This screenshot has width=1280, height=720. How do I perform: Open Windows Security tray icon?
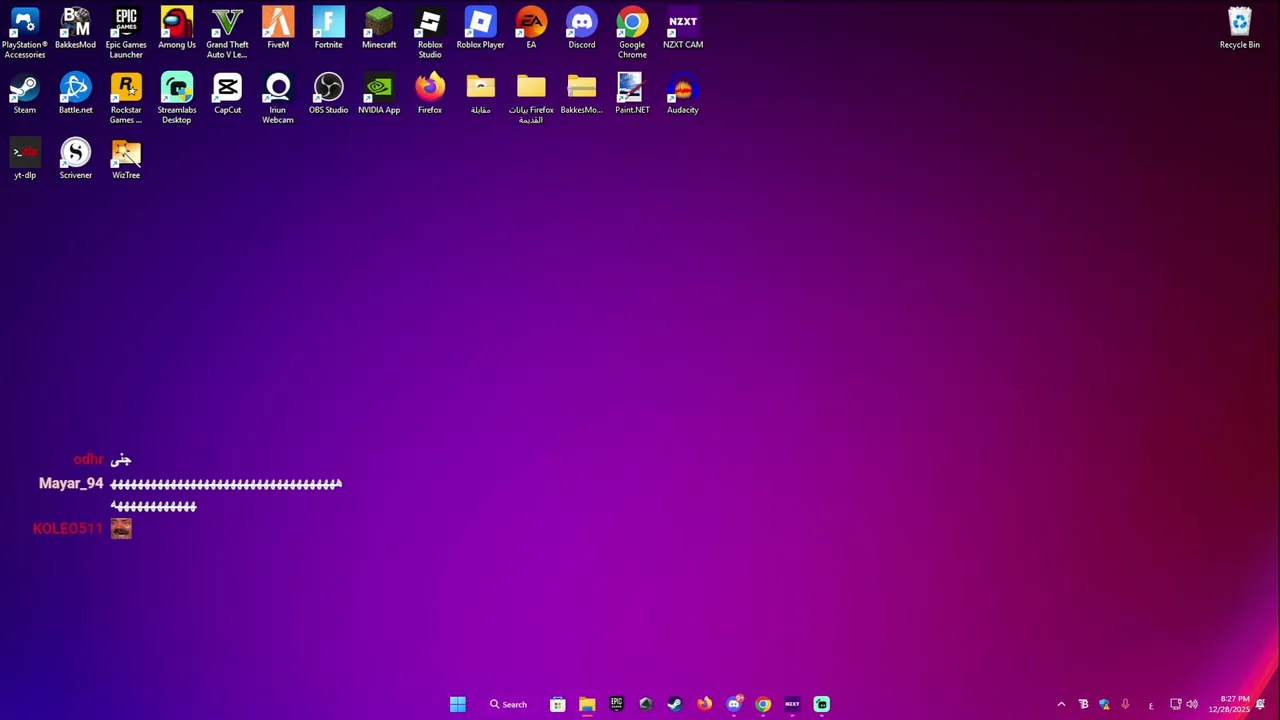1104,704
